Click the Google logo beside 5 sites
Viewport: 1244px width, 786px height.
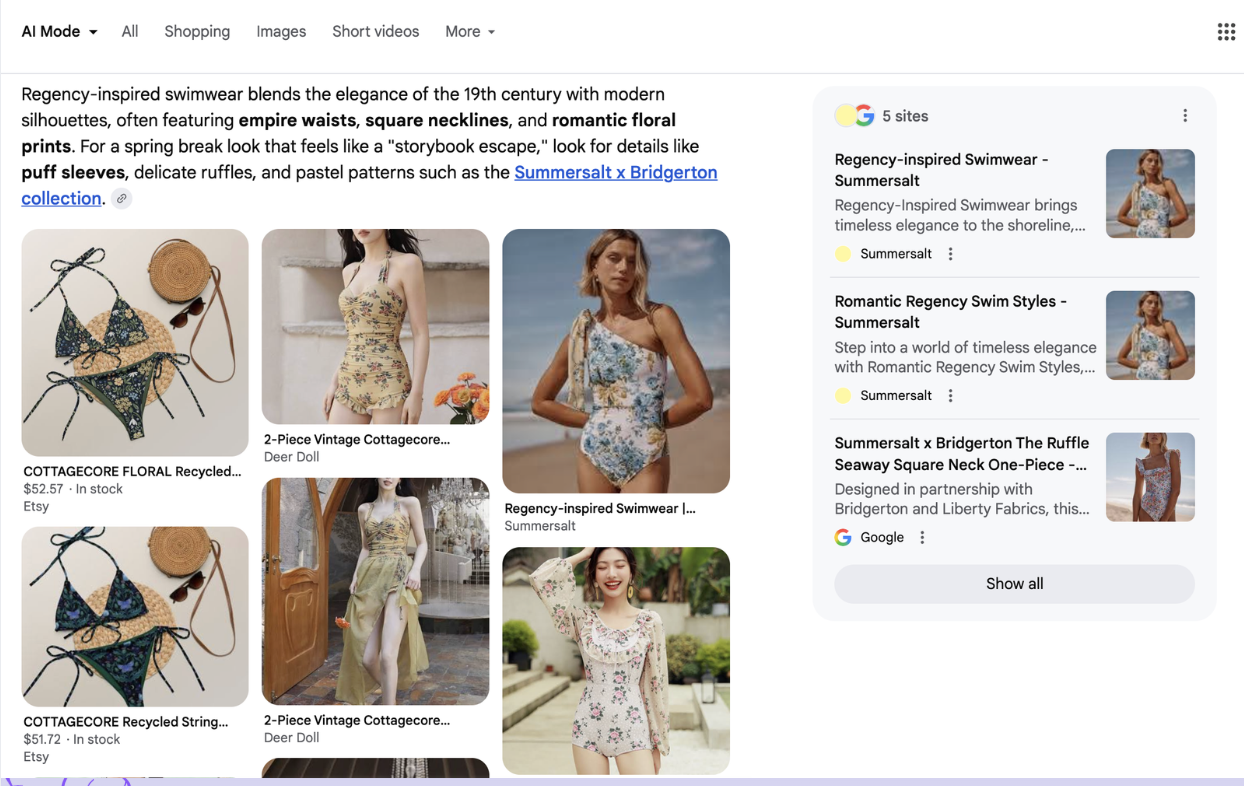864,116
